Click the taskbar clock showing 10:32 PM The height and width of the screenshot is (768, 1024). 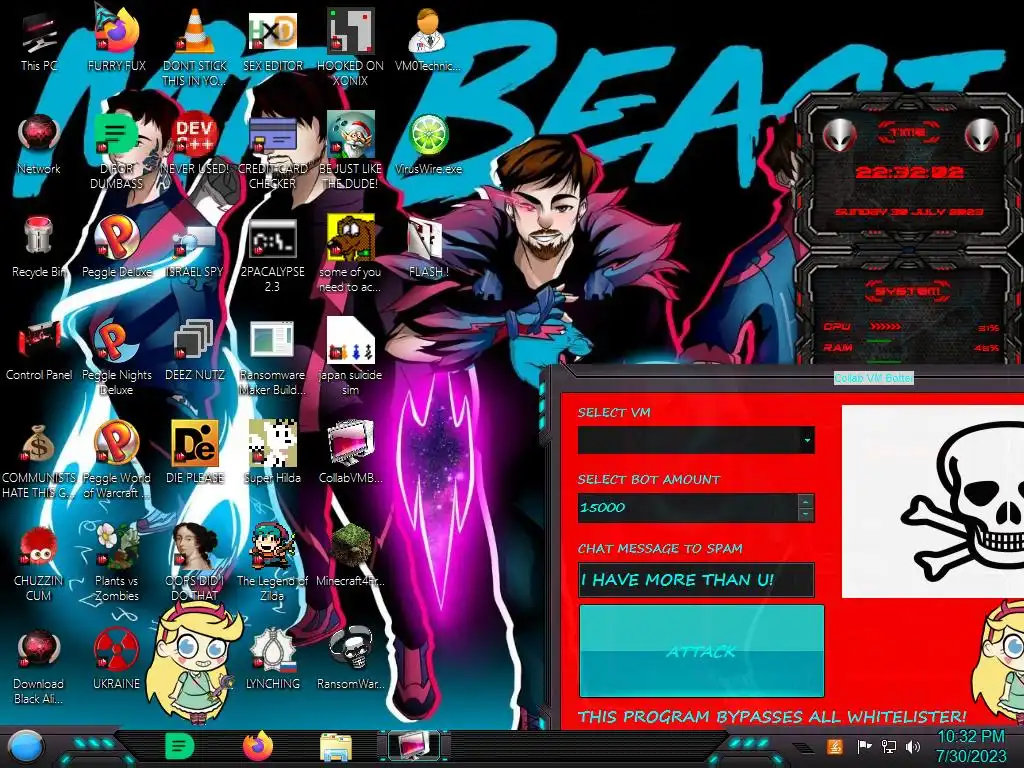pyautogui.click(x=971, y=746)
